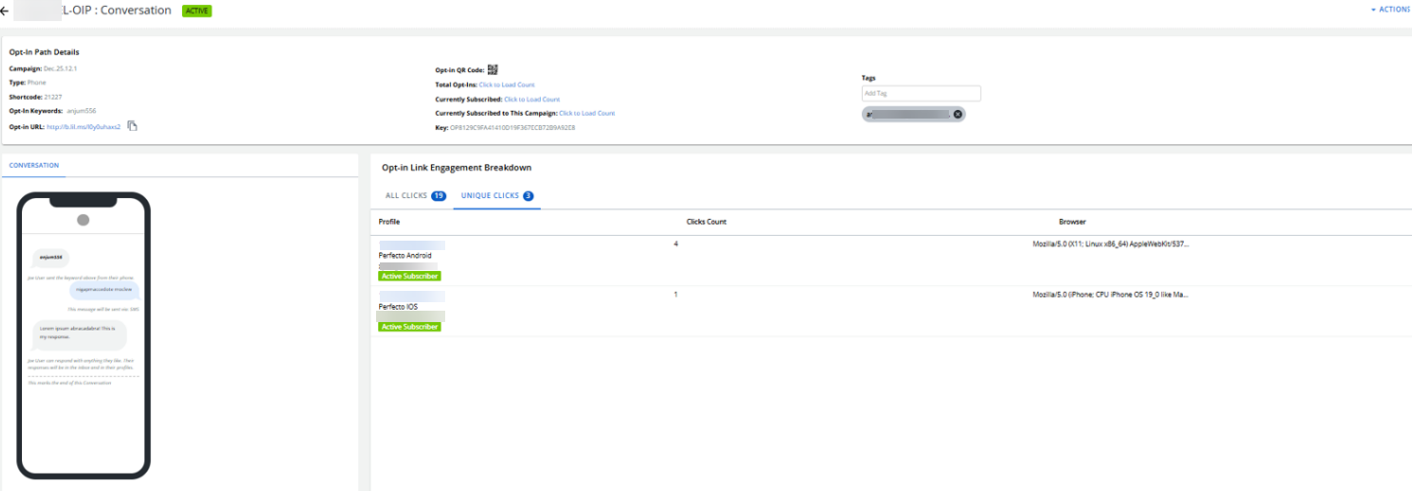
Task: Click the ACTIVE status badge
Action: tap(197, 10)
